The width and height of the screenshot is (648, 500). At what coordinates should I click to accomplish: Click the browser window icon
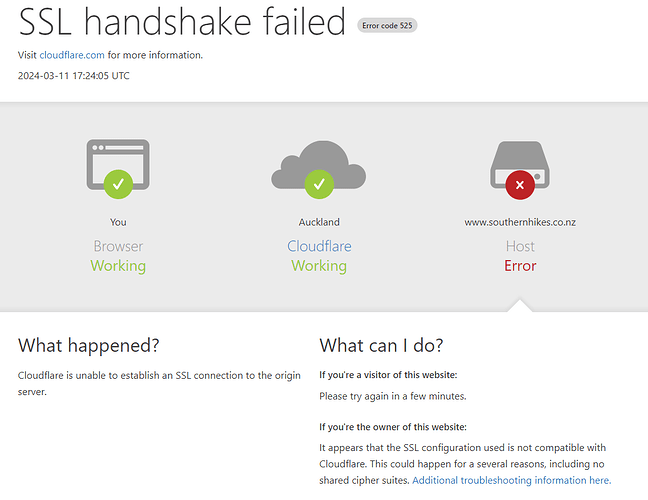118,164
